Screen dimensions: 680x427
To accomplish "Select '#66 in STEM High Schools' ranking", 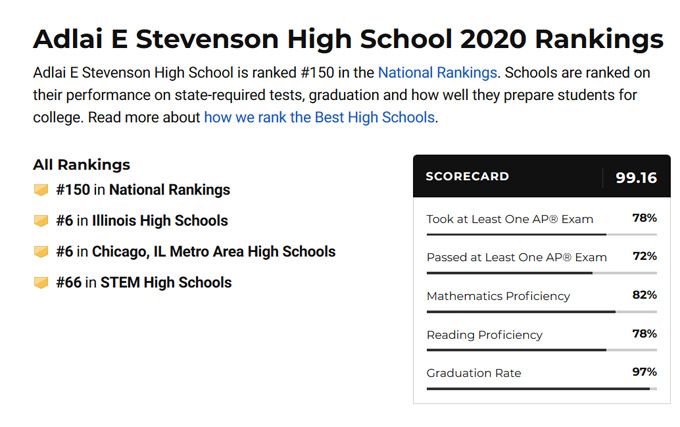I will click(144, 283).
